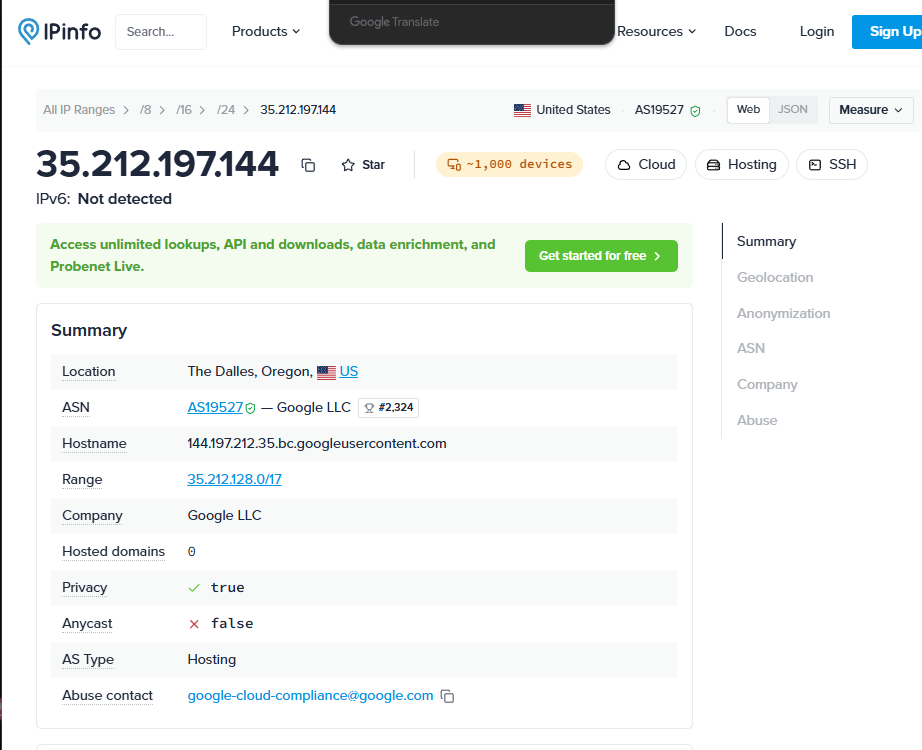922x750 pixels.
Task: Expand the Resources menu
Action: coord(657,32)
